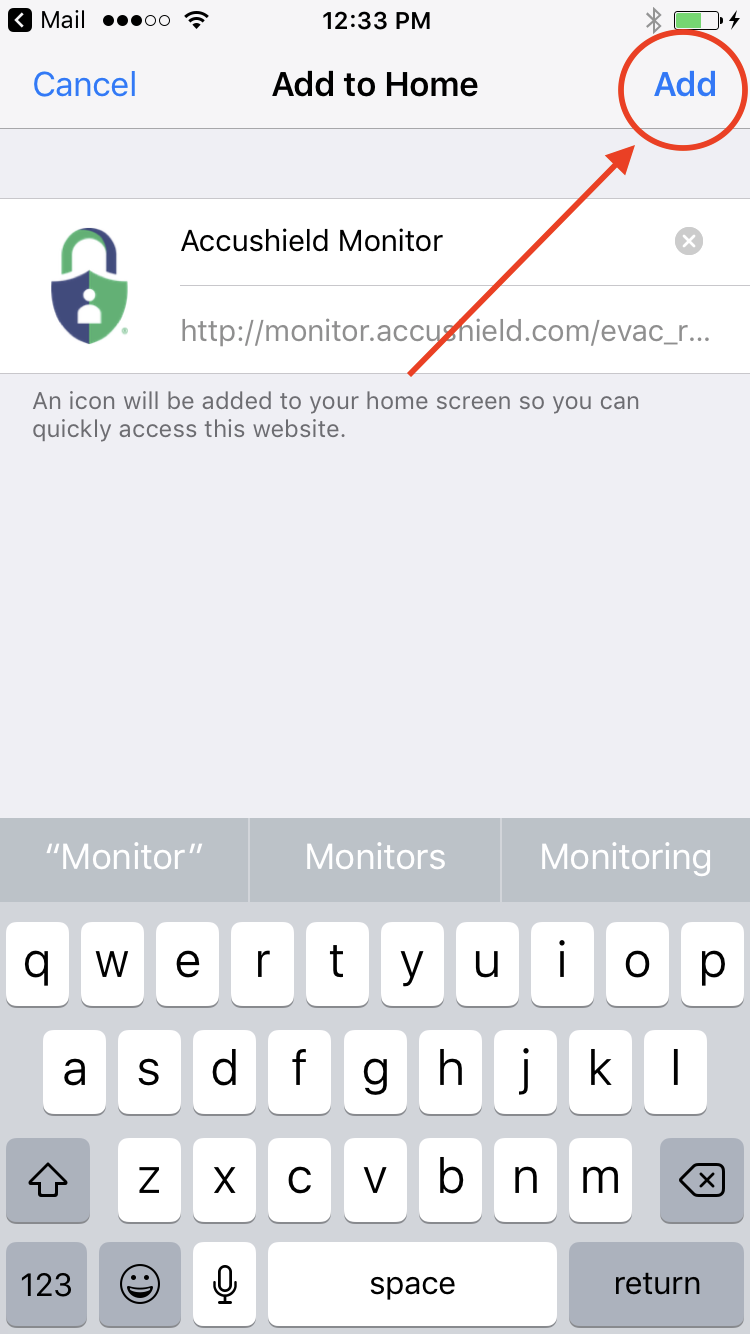This screenshot has height=1334, width=750.
Task: Tap the back-to-Mail arrow in status bar
Action: [x=19, y=20]
